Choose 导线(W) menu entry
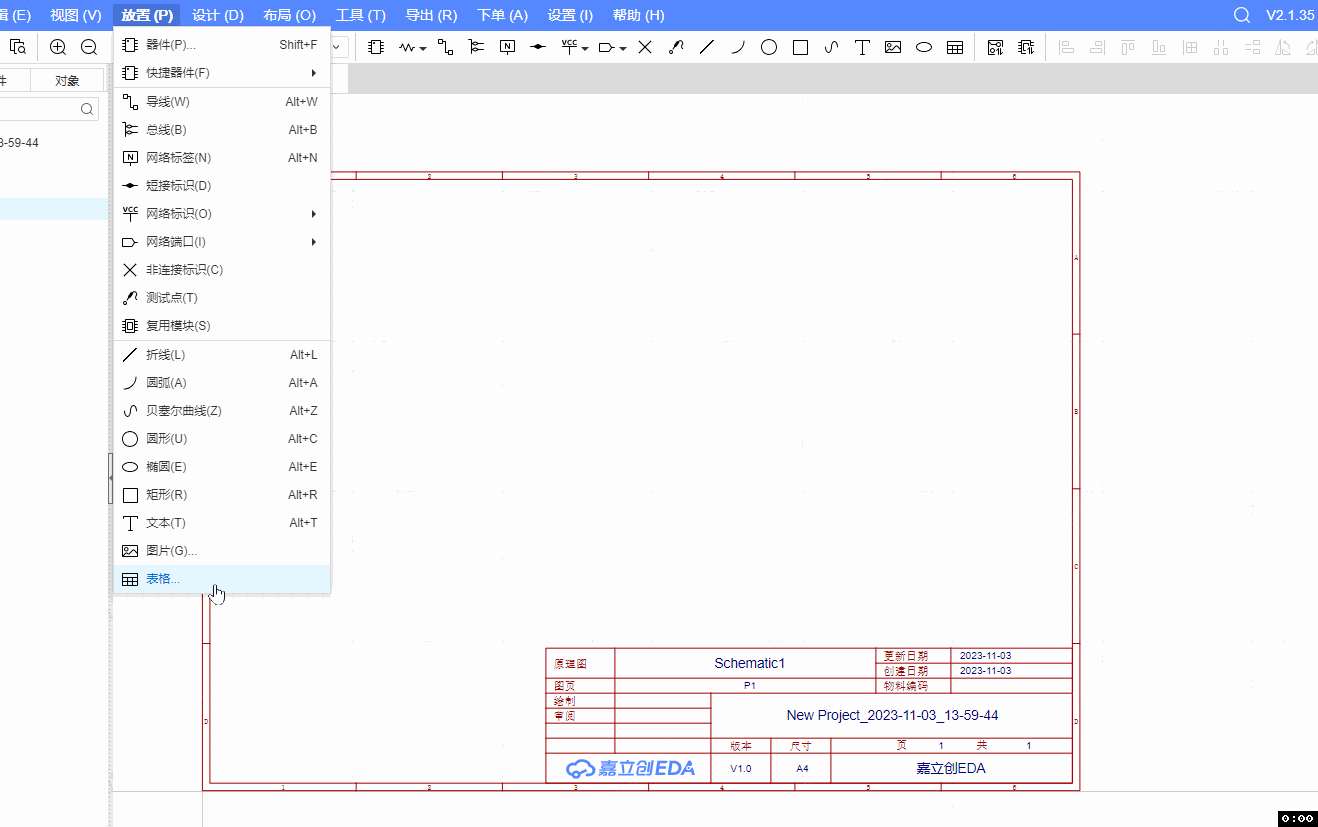This screenshot has width=1318, height=827. tap(222, 102)
